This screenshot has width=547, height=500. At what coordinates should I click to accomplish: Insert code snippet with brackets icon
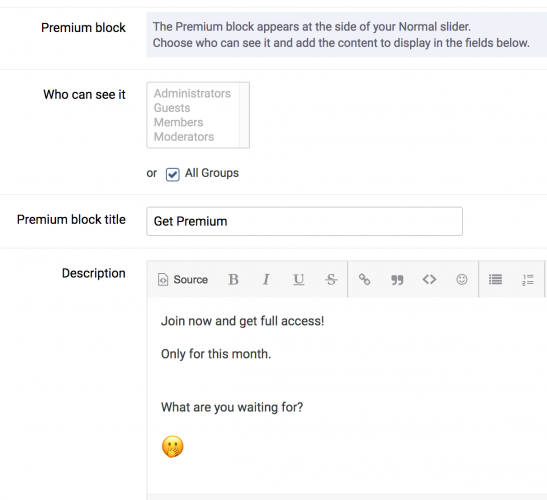point(429,279)
